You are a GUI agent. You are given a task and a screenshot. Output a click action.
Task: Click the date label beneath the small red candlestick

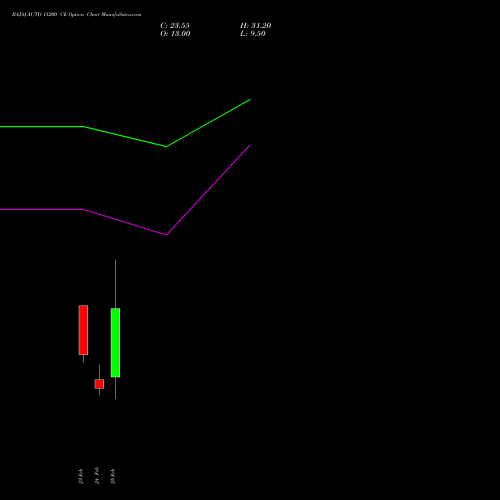(97, 476)
